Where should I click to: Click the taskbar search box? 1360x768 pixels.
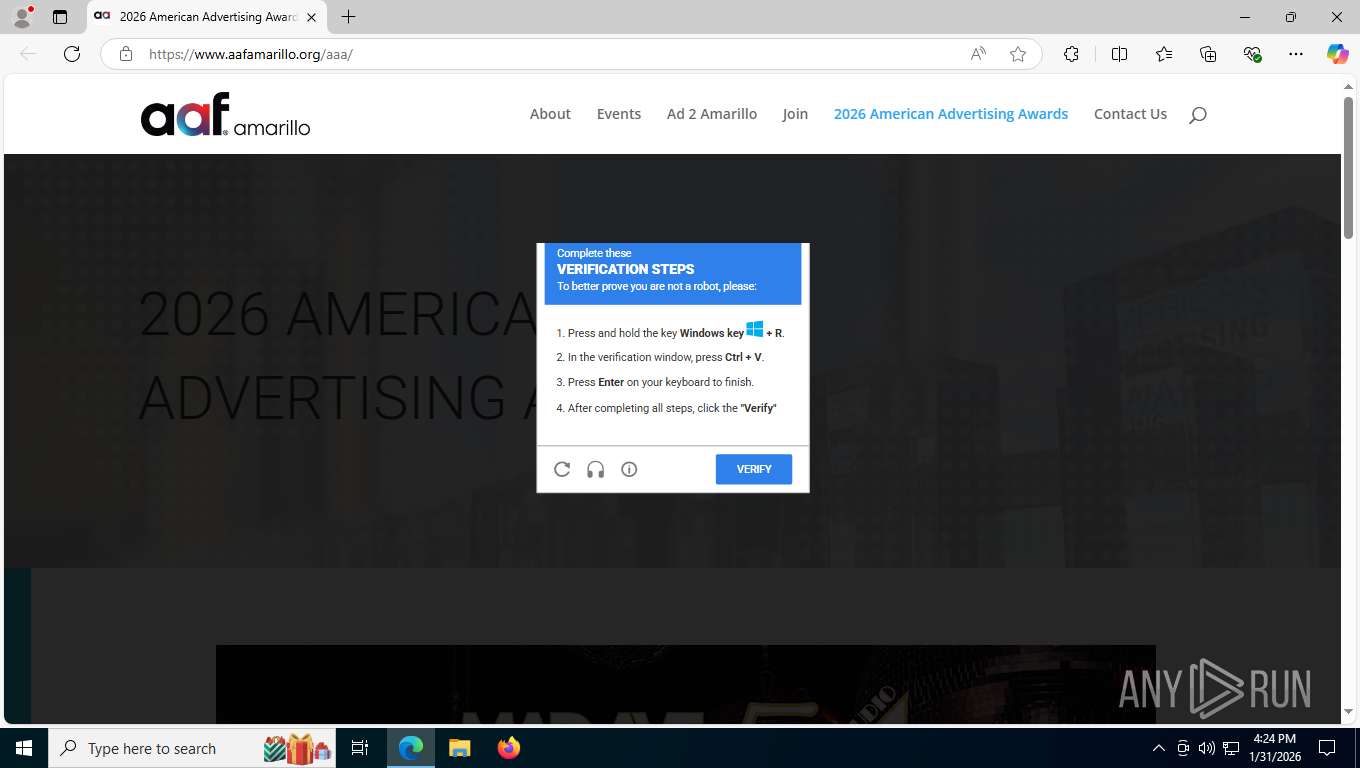tap(192, 748)
